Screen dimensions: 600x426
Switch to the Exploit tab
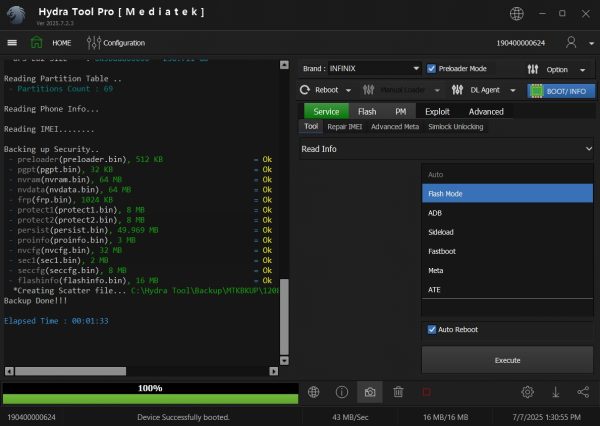(437, 111)
